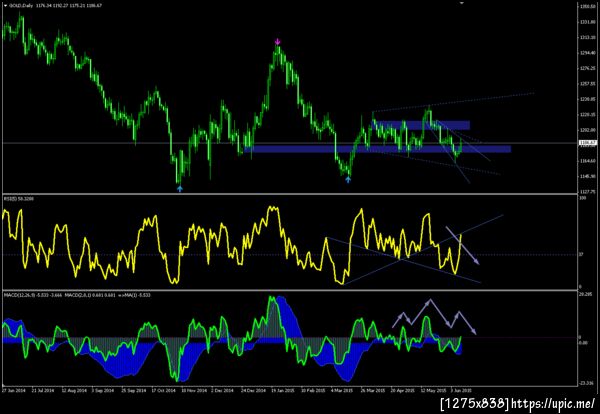This screenshot has width=600, height=414.
Task: Click the 1127.75 price axis label
Action: [589, 192]
